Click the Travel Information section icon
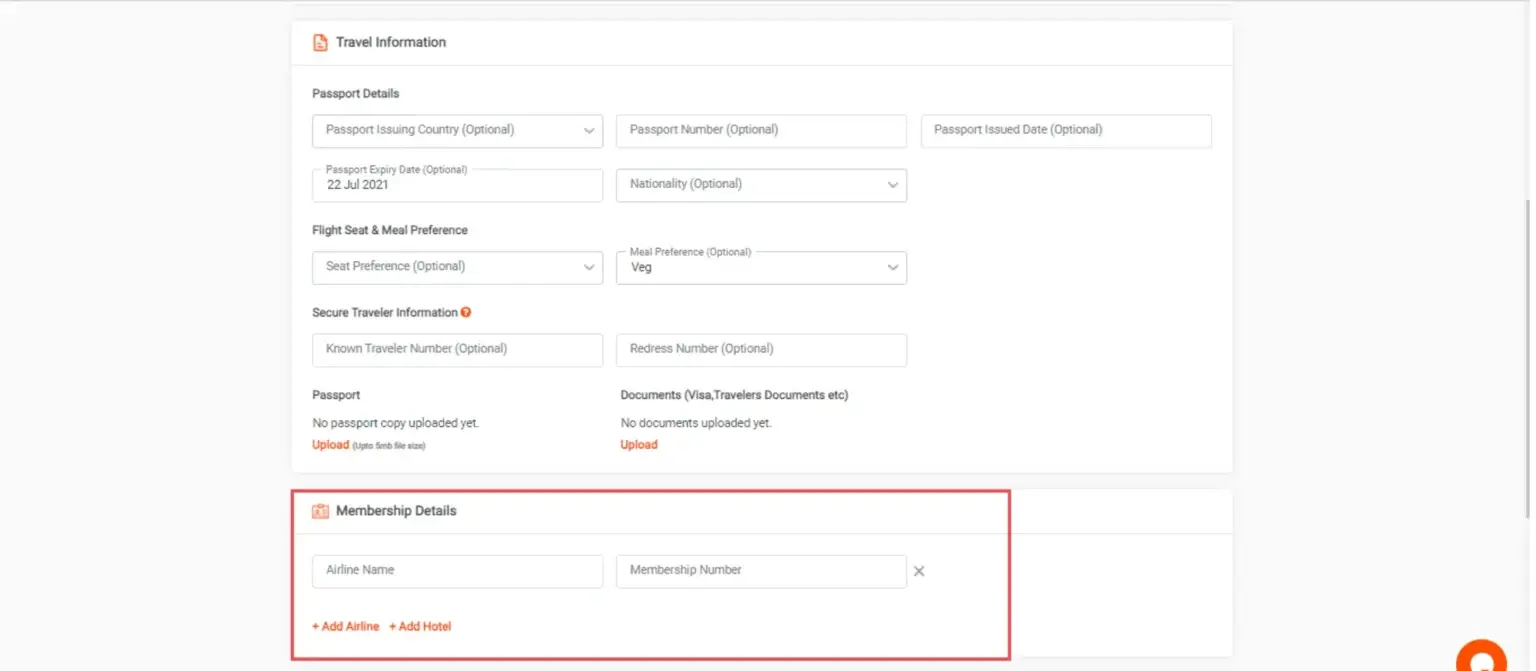Image resolution: width=1536 pixels, height=671 pixels. point(320,43)
